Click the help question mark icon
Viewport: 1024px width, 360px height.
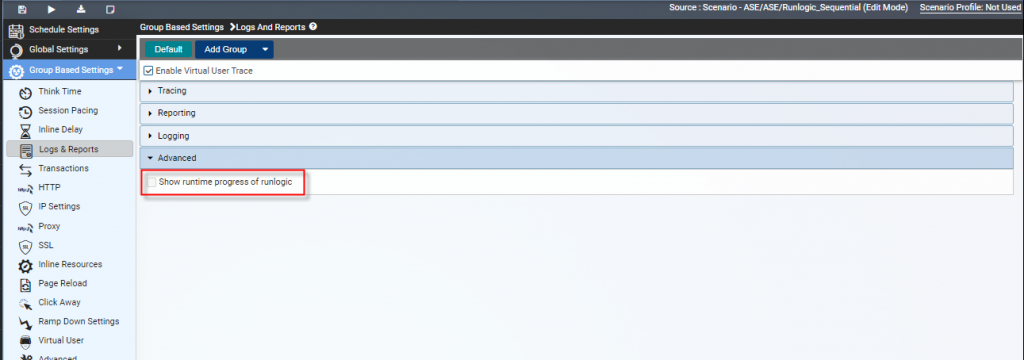tap(313, 27)
